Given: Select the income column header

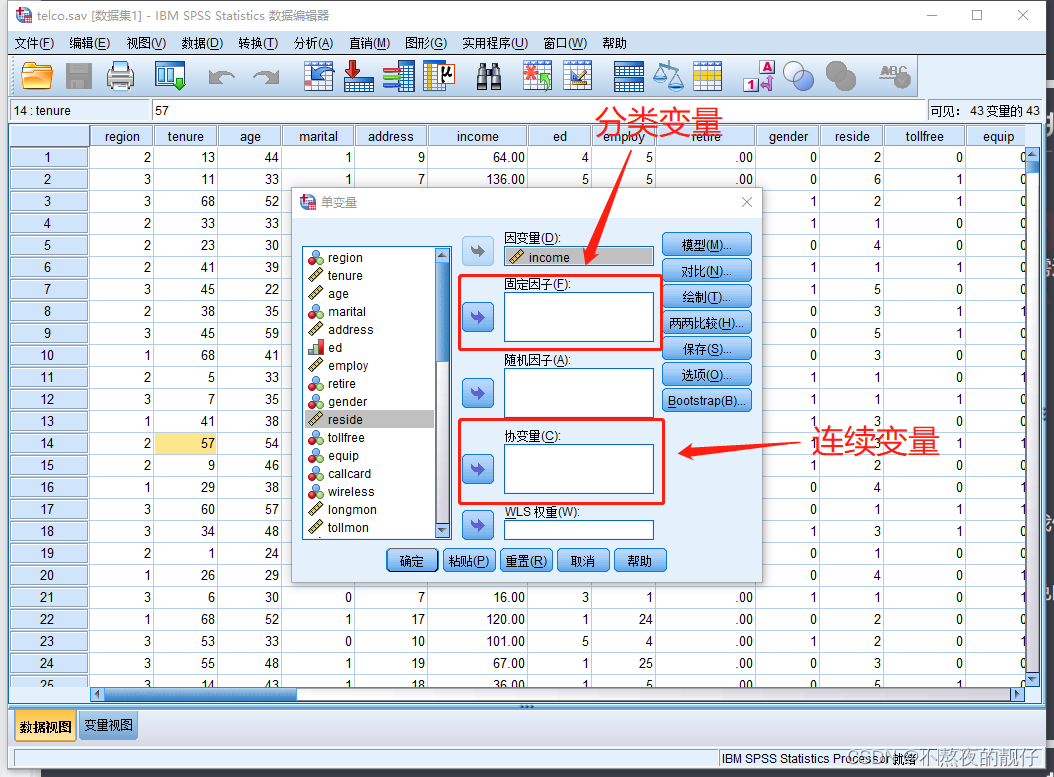Looking at the screenshot, I should [477, 136].
